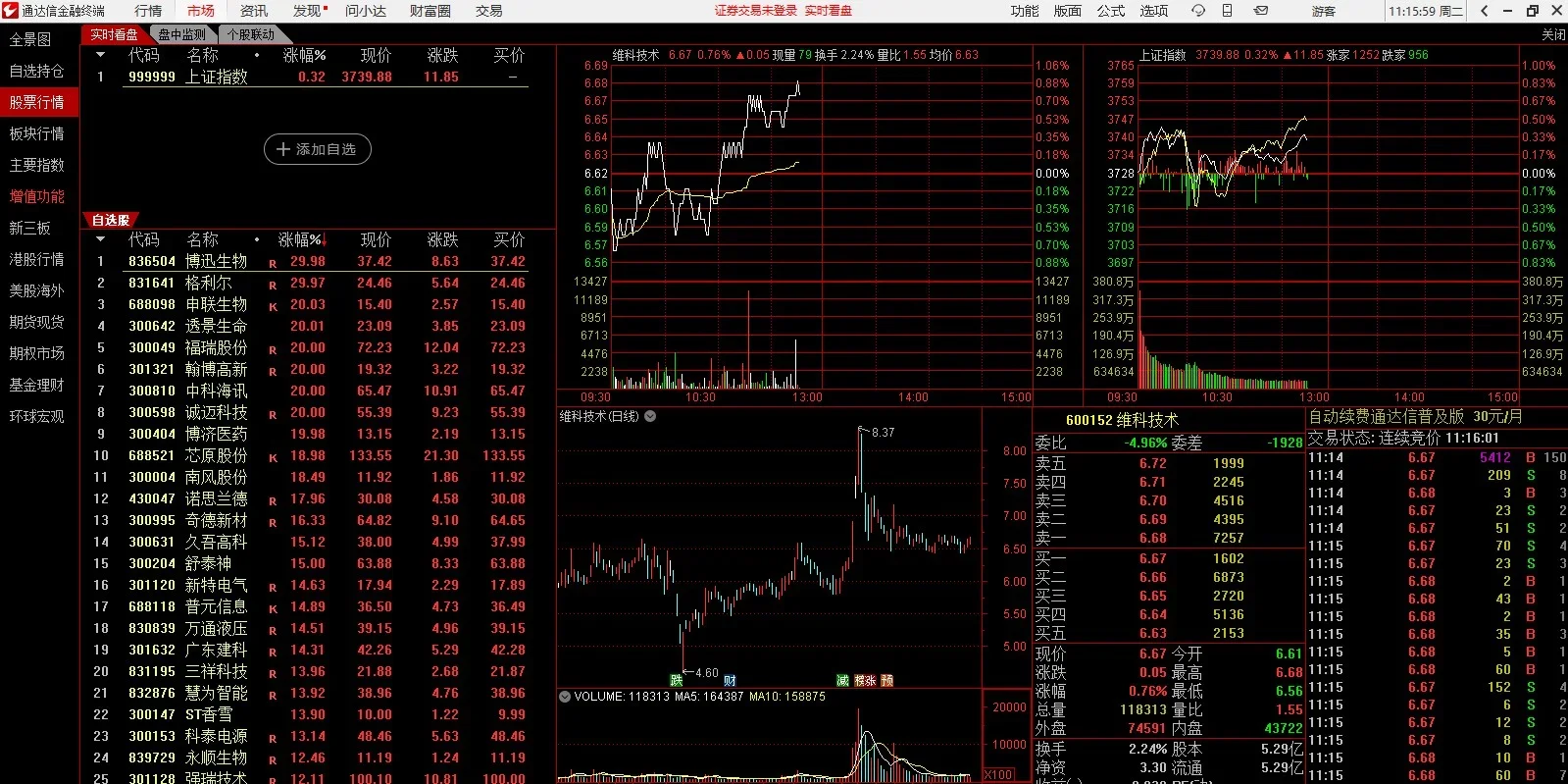Open the 发现 top menu

tap(307, 11)
